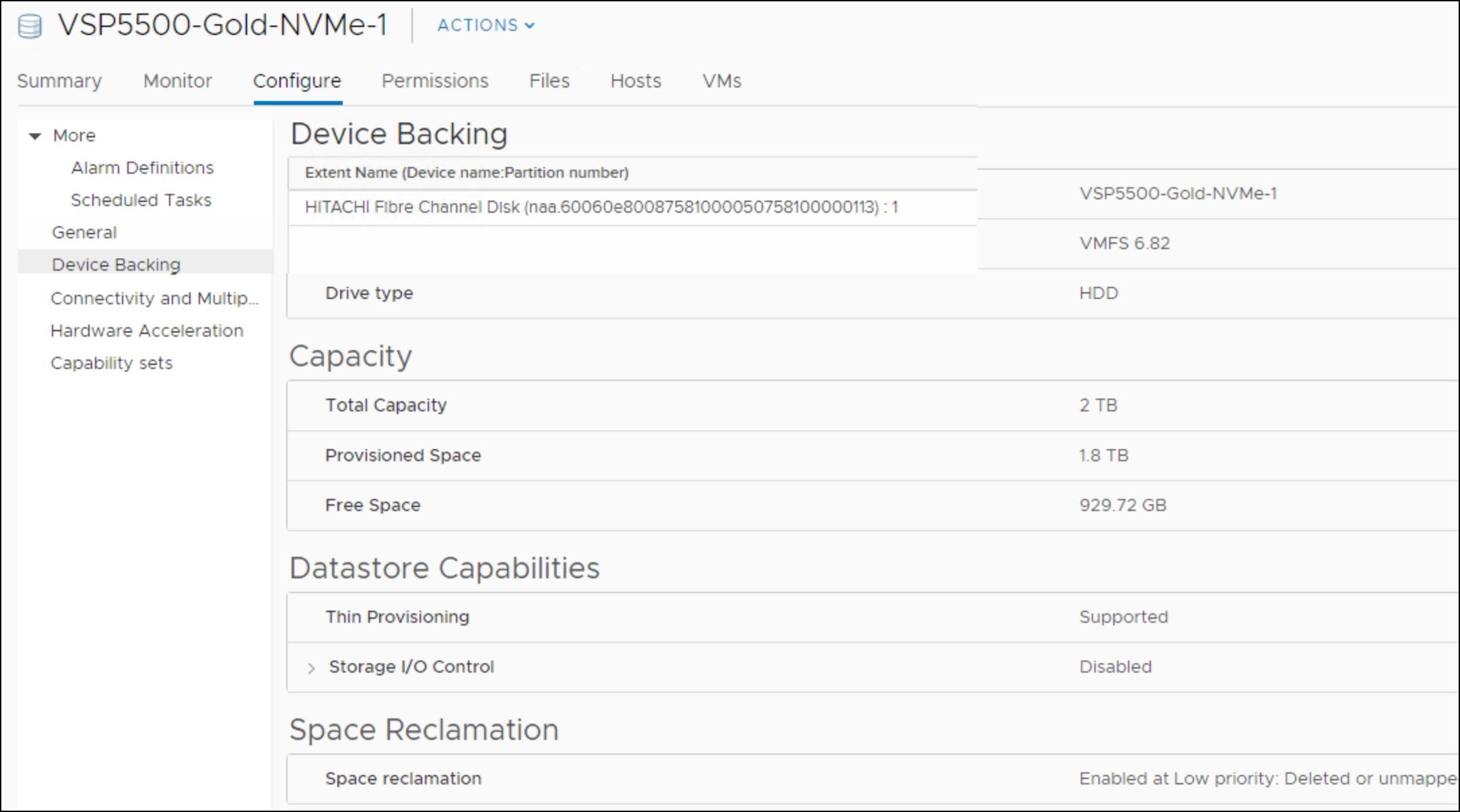This screenshot has height=812, width=1460.
Task: Click the datastore icon beside VSP5500-Gold-NVMe-1
Action: (x=28, y=25)
